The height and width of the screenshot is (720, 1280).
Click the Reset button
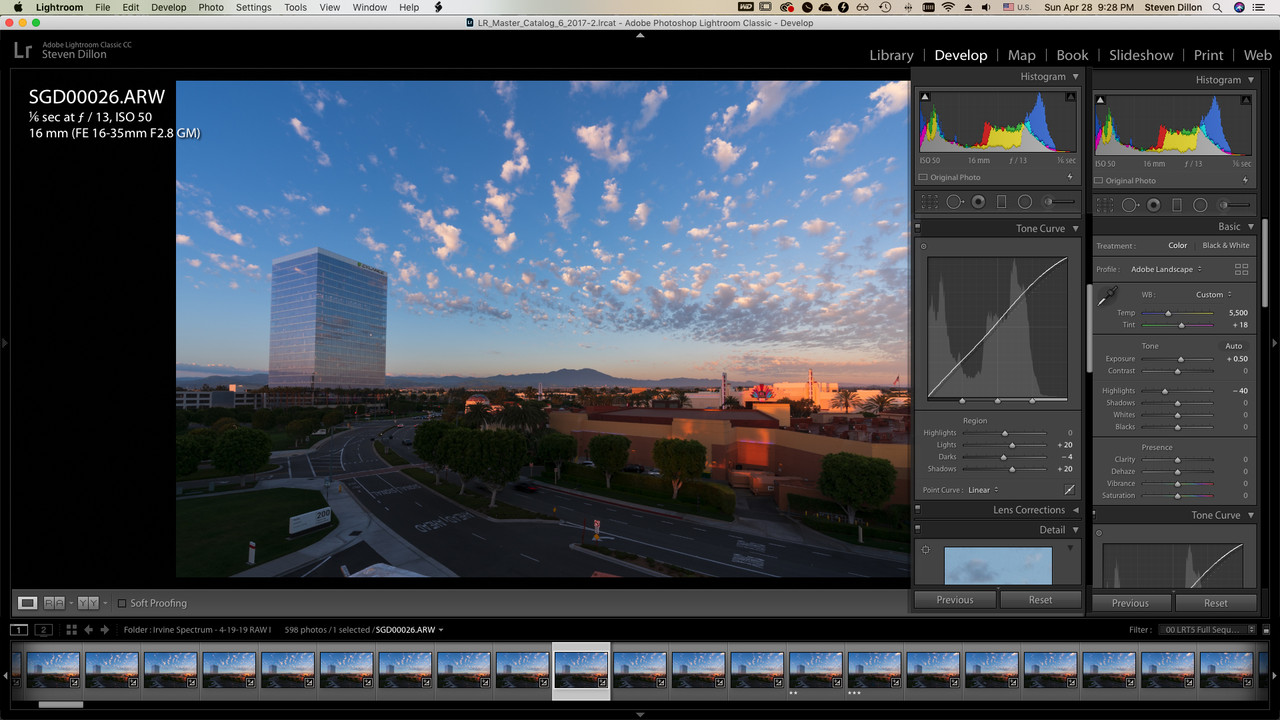[x=1041, y=599]
